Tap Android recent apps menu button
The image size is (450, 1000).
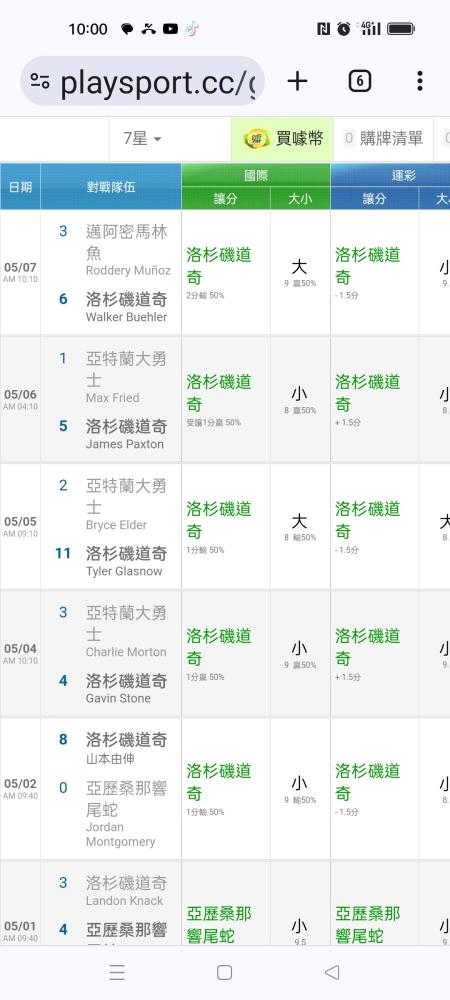pos(117,972)
